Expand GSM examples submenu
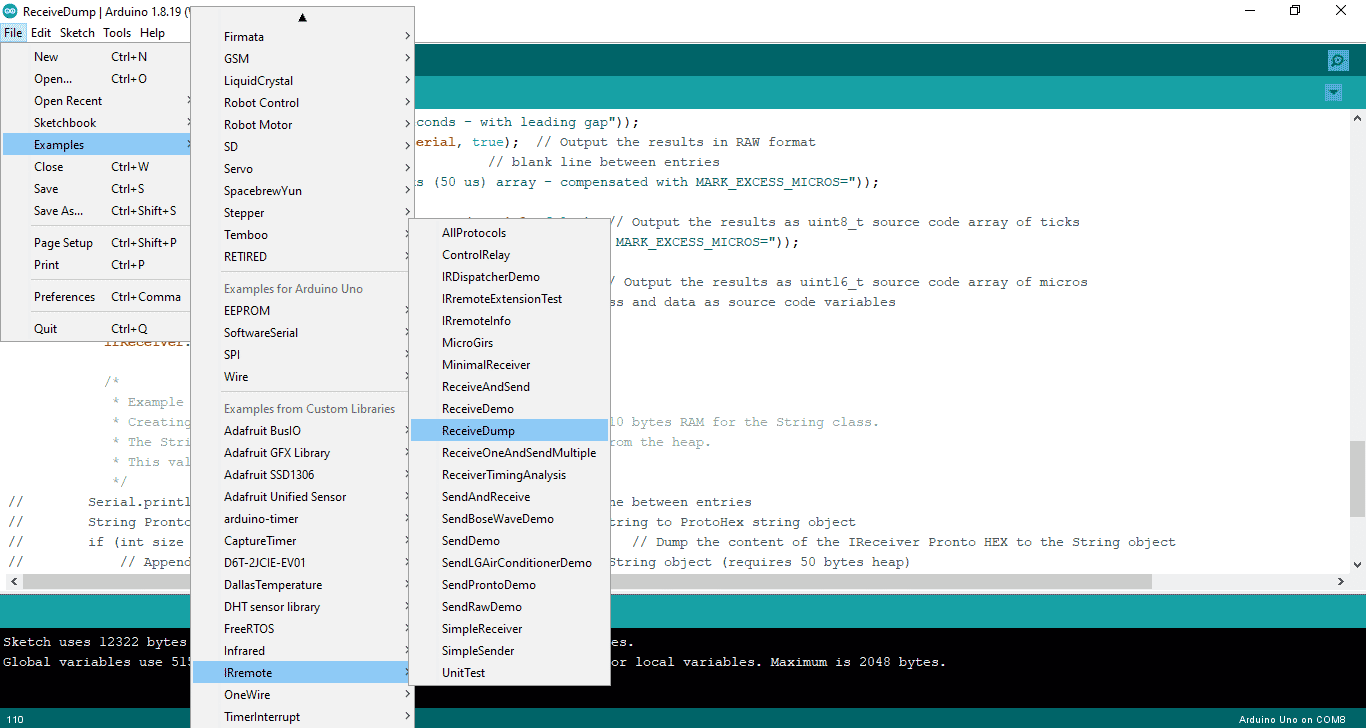The height and width of the screenshot is (728, 1366). (303, 59)
